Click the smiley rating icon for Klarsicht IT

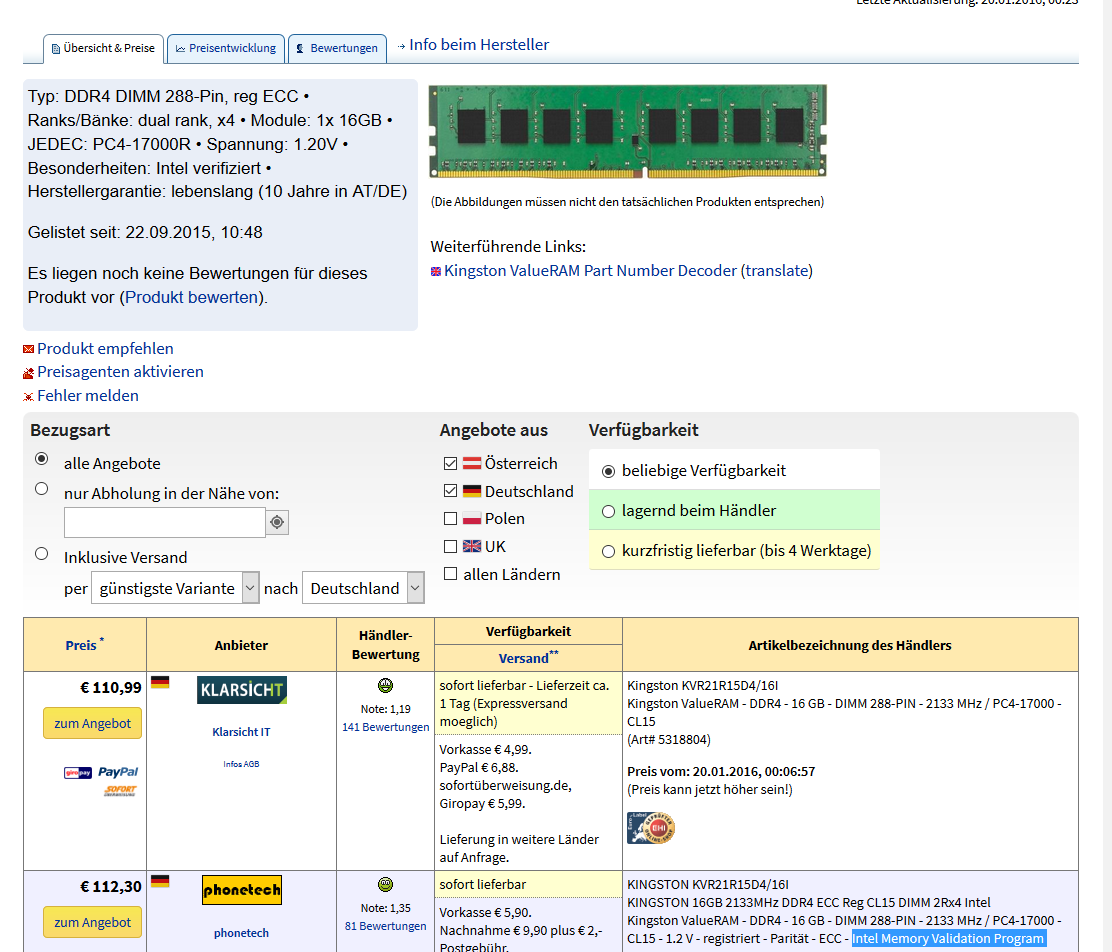click(385, 685)
